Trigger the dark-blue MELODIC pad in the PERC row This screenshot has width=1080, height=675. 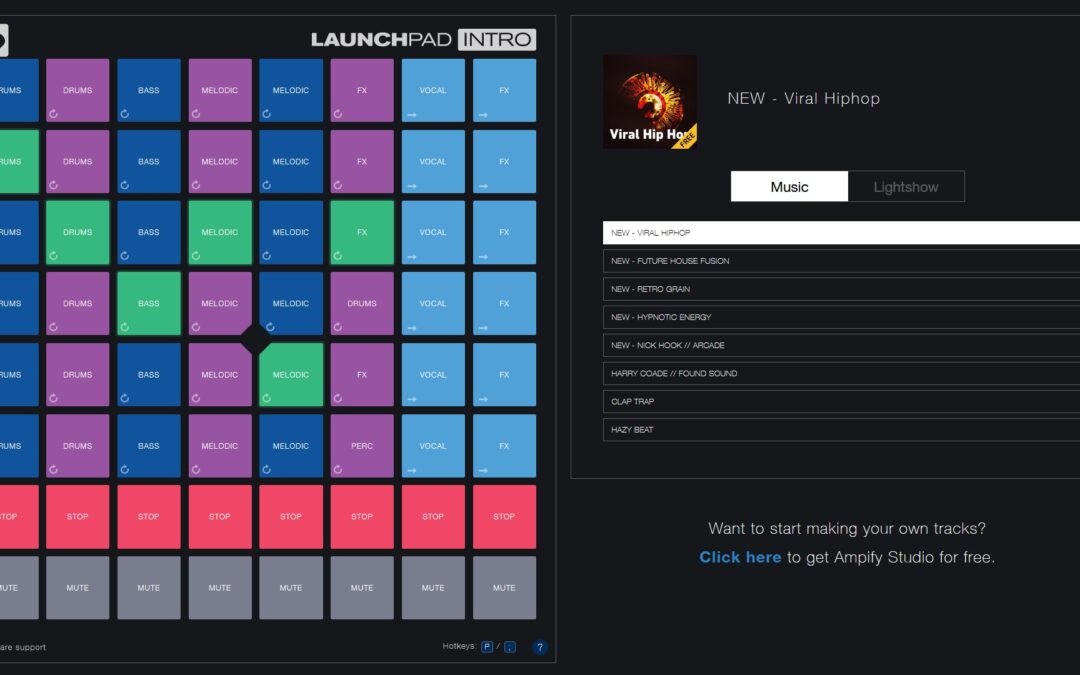(291, 446)
